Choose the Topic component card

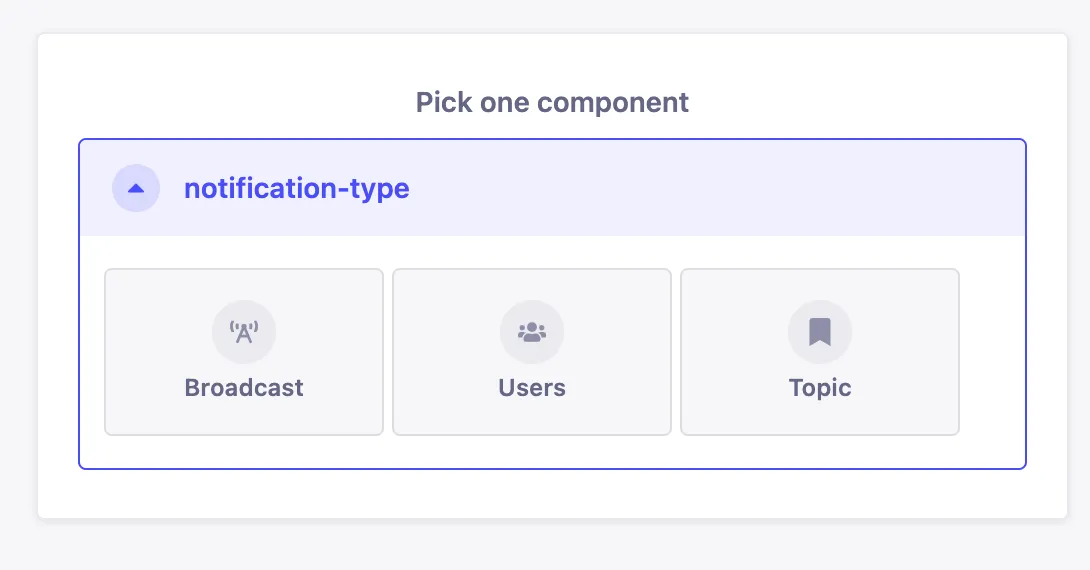coord(820,352)
